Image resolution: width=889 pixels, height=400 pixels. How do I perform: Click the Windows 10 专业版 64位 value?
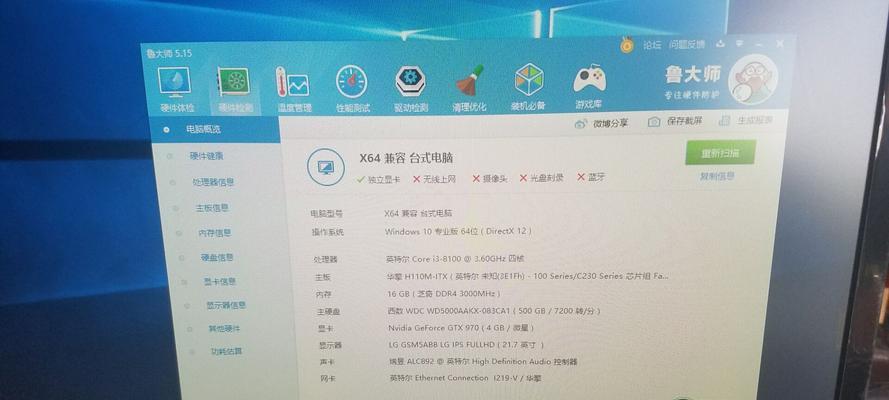point(458,232)
